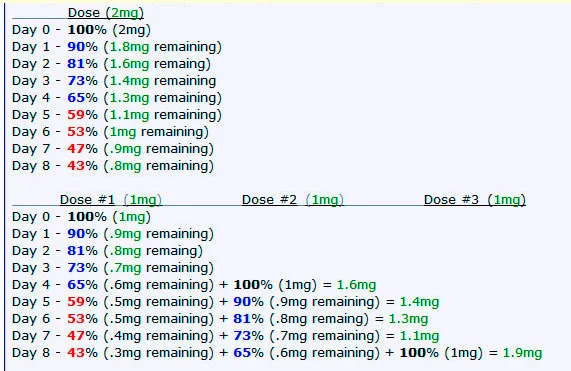The height and width of the screenshot is (371, 571).
Task: Click the green .8mg on Day 8 of 2mg dose
Action: click(125, 166)
